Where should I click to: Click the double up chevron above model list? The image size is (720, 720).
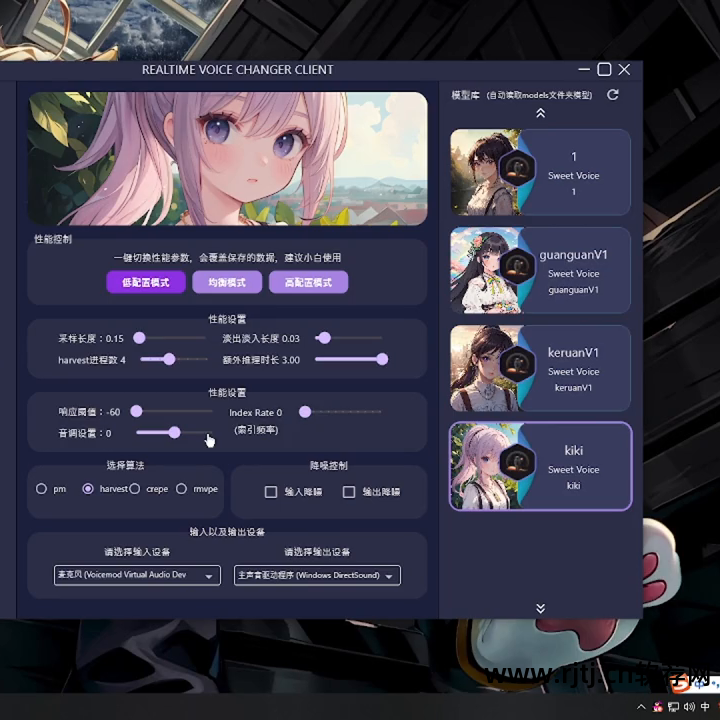coord(540,113)
